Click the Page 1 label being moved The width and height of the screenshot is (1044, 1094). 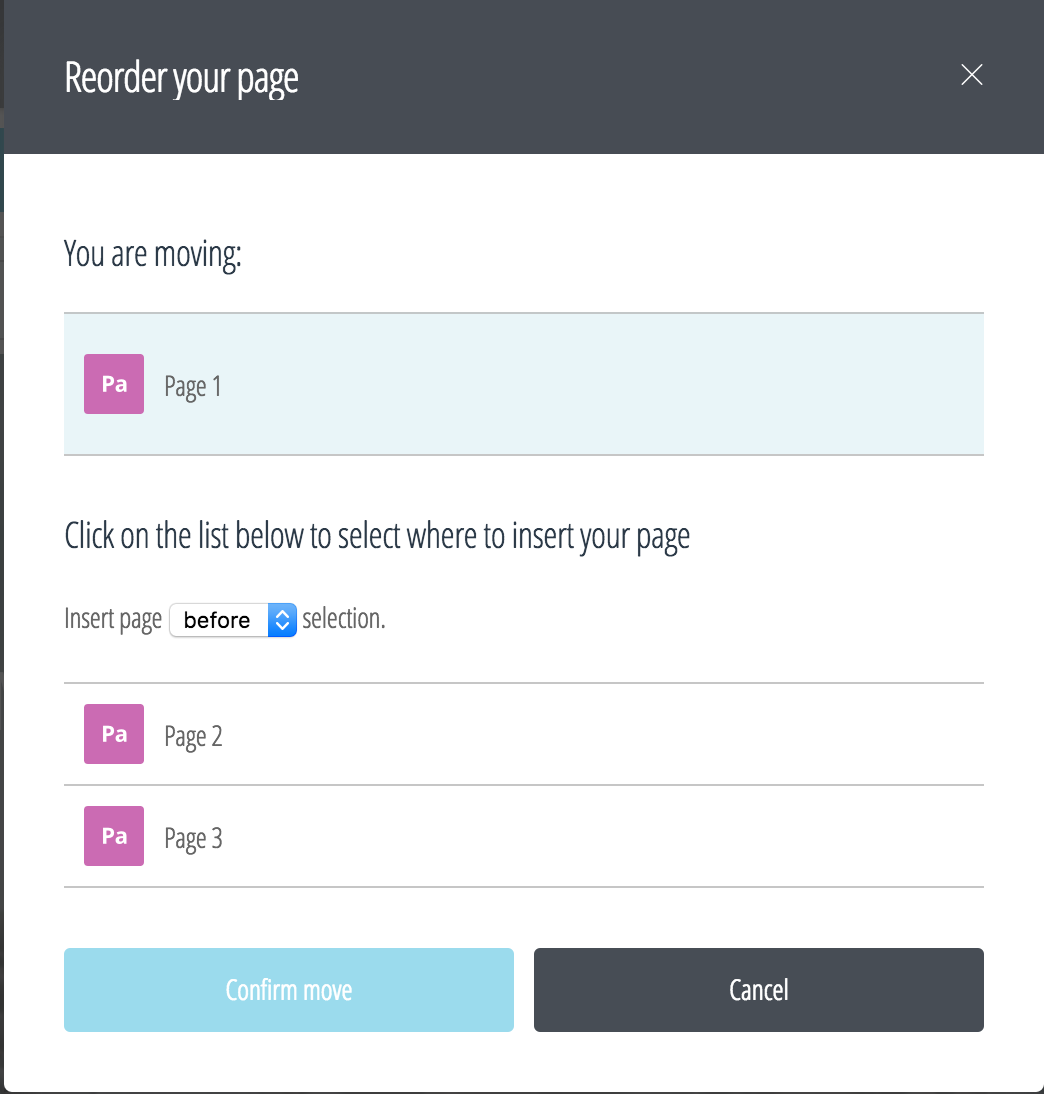click(x=193, y=387)
